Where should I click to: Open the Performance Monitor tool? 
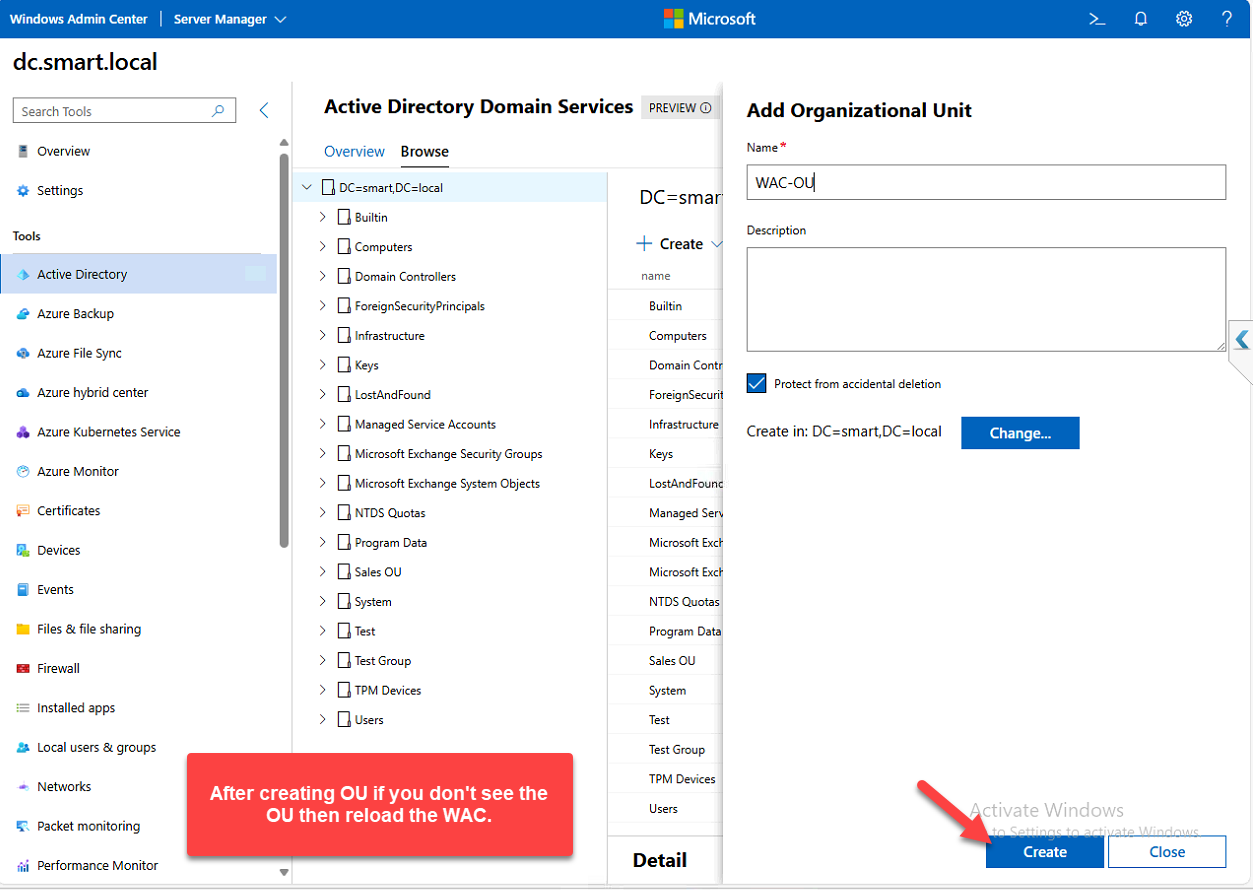point(97,865)
